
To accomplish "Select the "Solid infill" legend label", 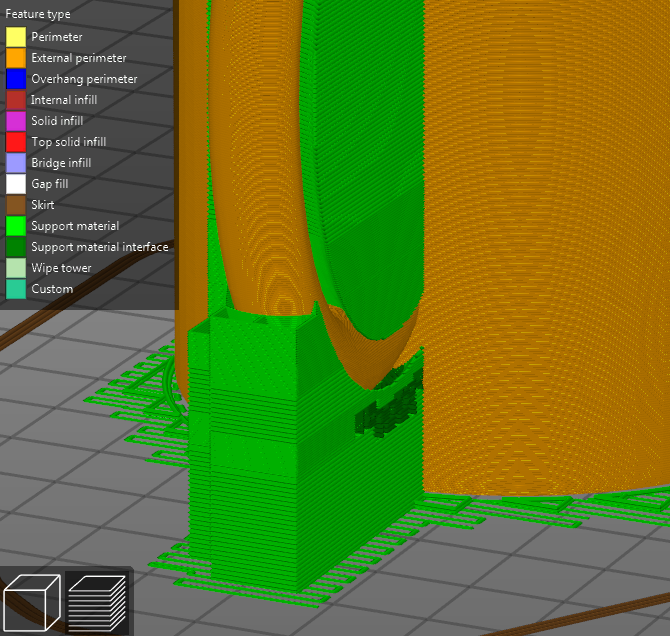I will 57,121.
